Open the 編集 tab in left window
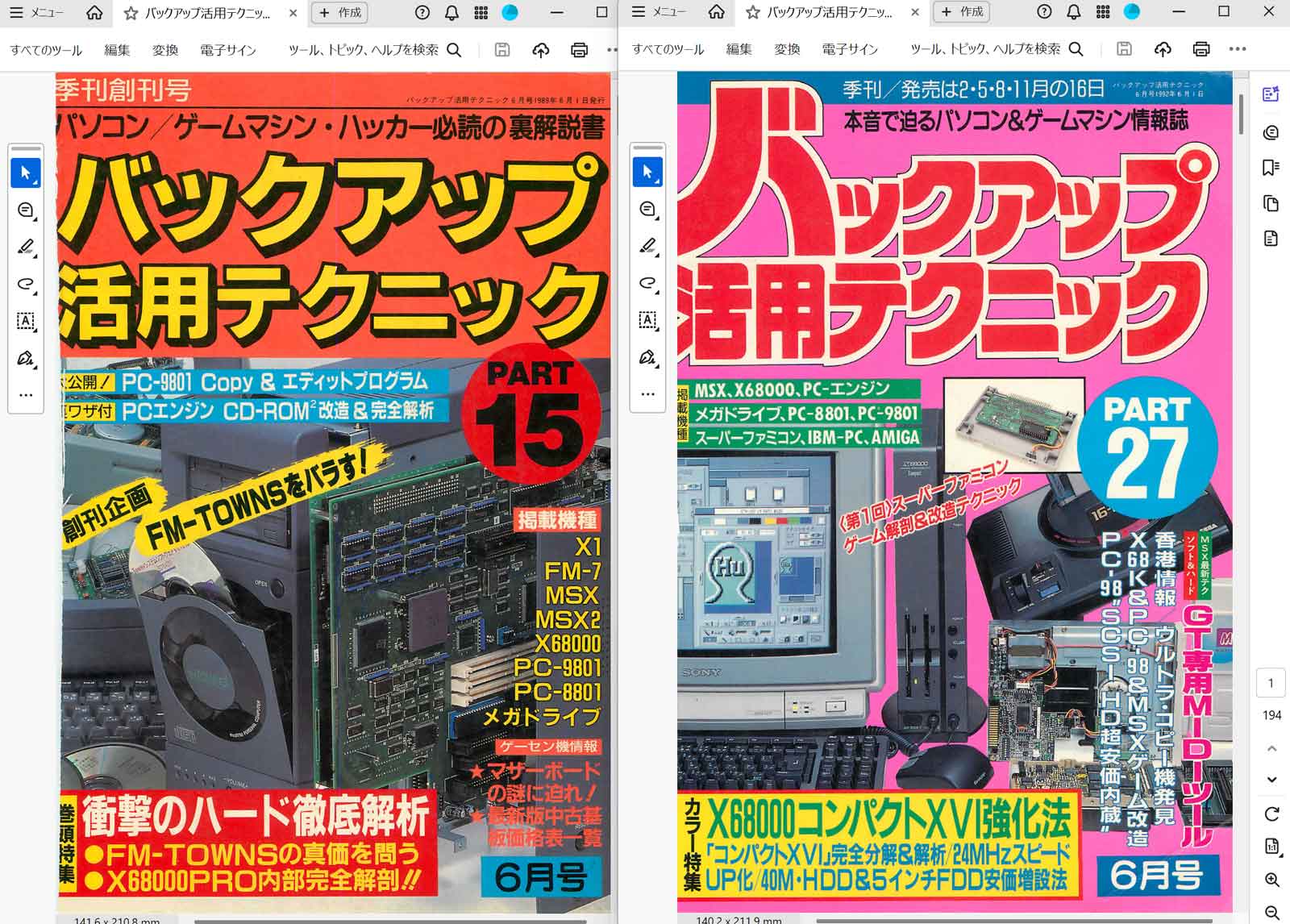 point(117,50)
